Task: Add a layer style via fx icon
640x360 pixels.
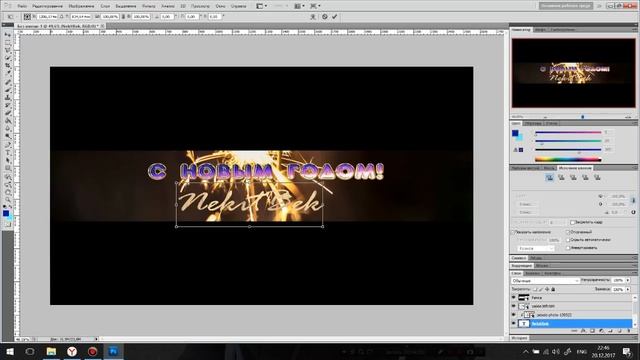Action: [x=583, y=331]
